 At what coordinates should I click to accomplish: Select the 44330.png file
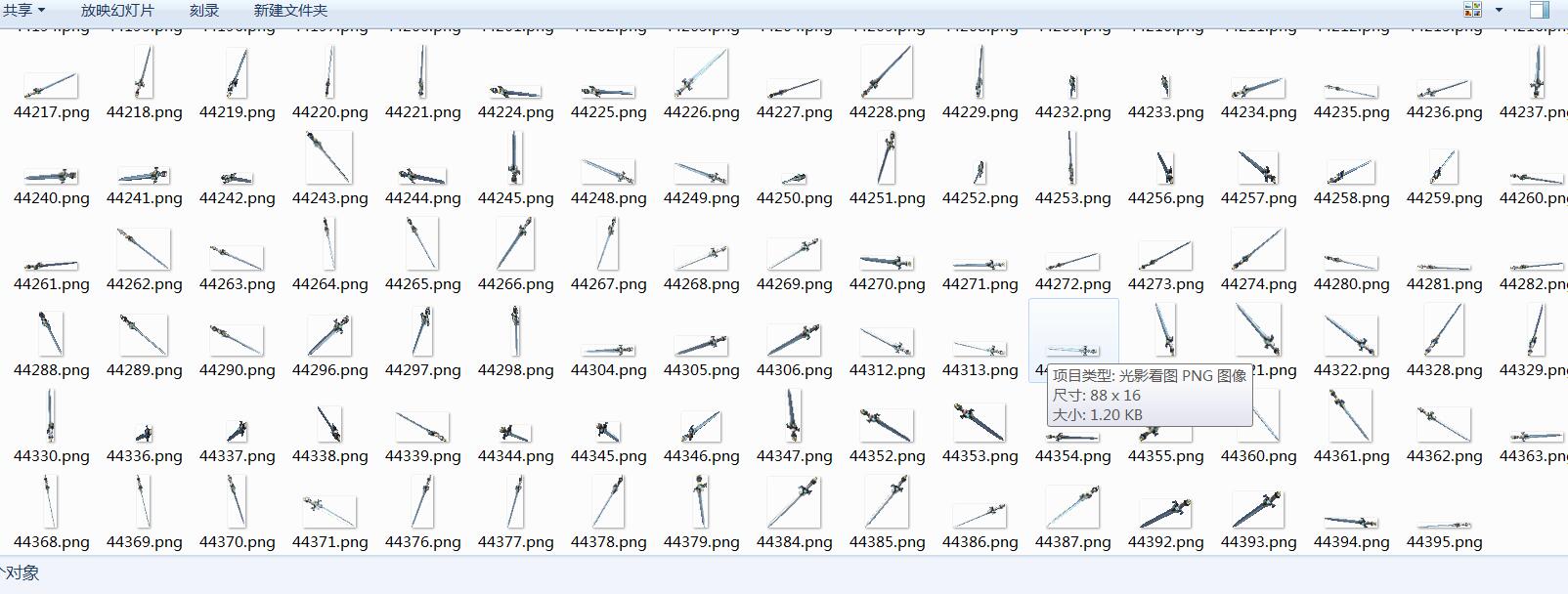tap(51, 417)
